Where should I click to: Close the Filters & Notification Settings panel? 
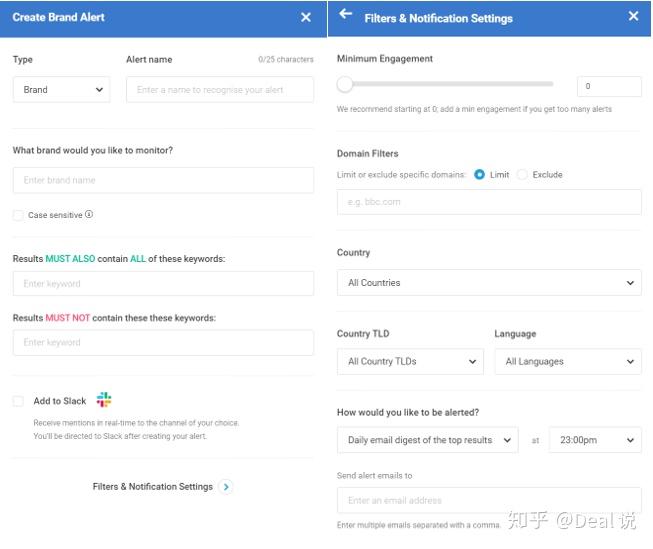point(633,16)
